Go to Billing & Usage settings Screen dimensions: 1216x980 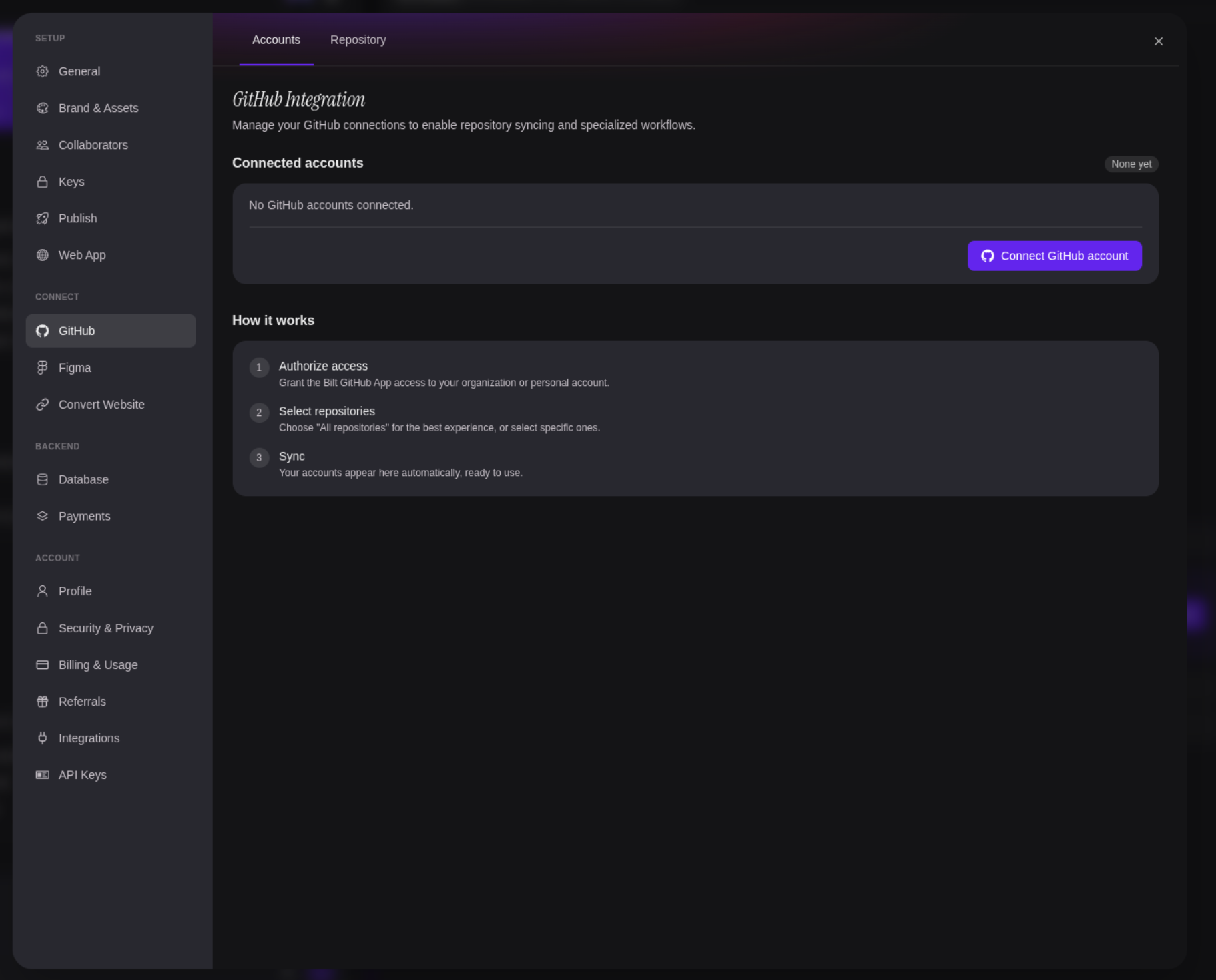click(x=111, y=665)
